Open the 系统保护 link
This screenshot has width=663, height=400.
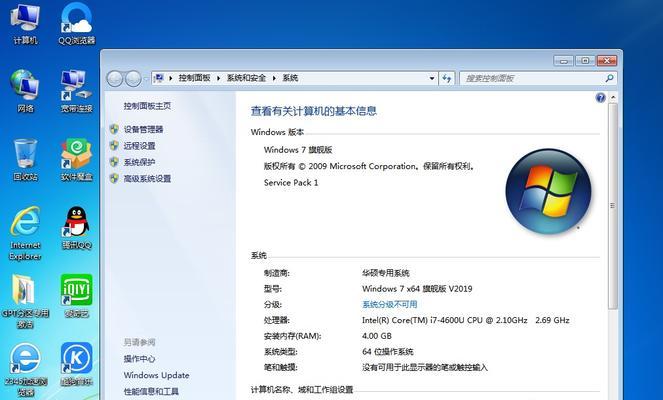[x=140, y=162]
